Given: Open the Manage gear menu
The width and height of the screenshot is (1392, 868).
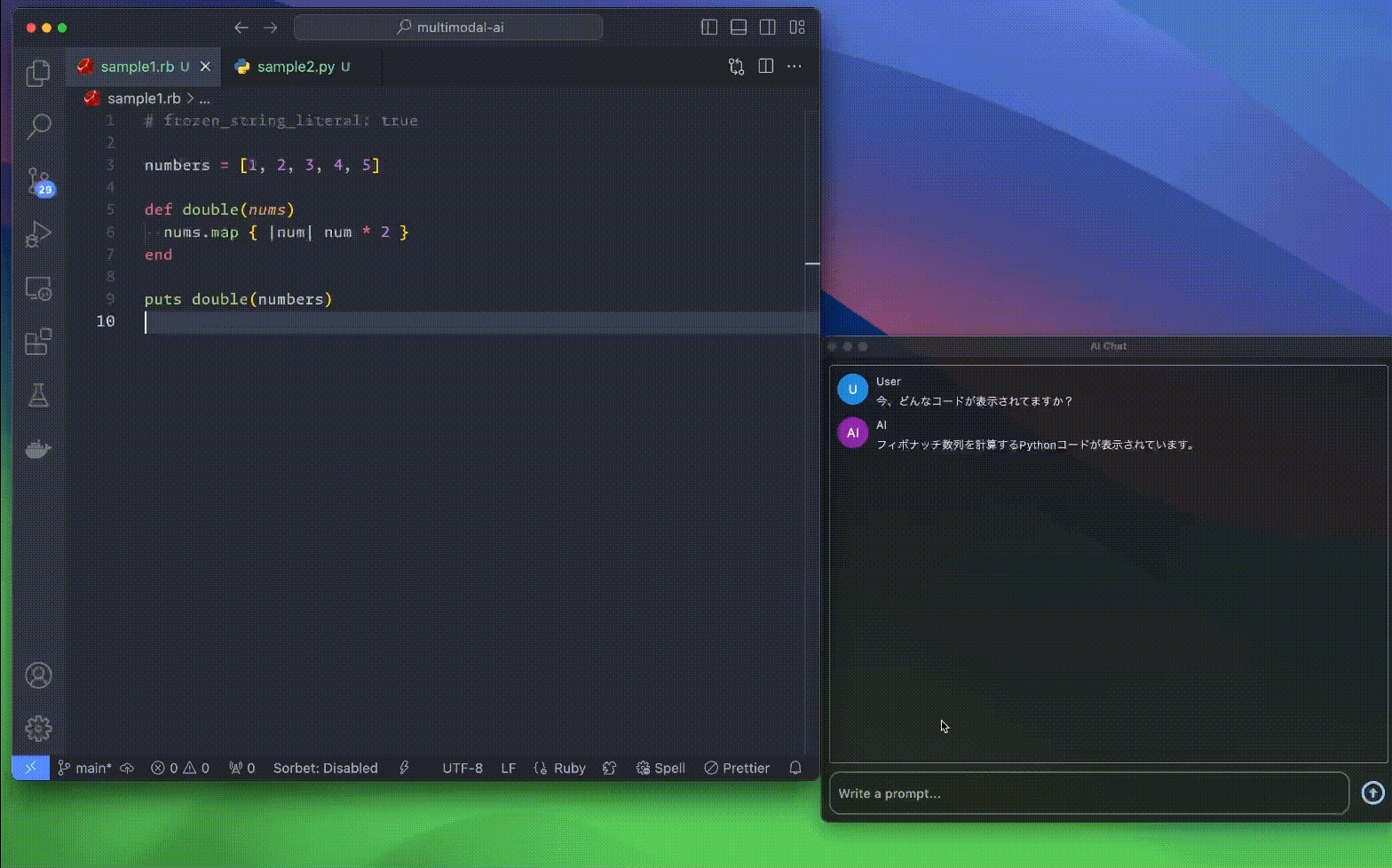Looking at the screenshot, I should [38, 729].
